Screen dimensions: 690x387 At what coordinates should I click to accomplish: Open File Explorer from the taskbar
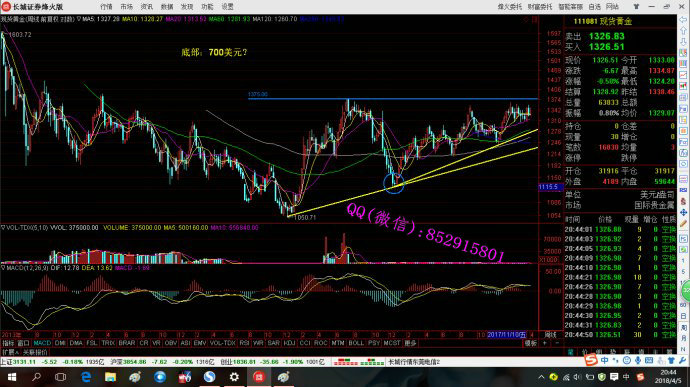click(110, 377)
